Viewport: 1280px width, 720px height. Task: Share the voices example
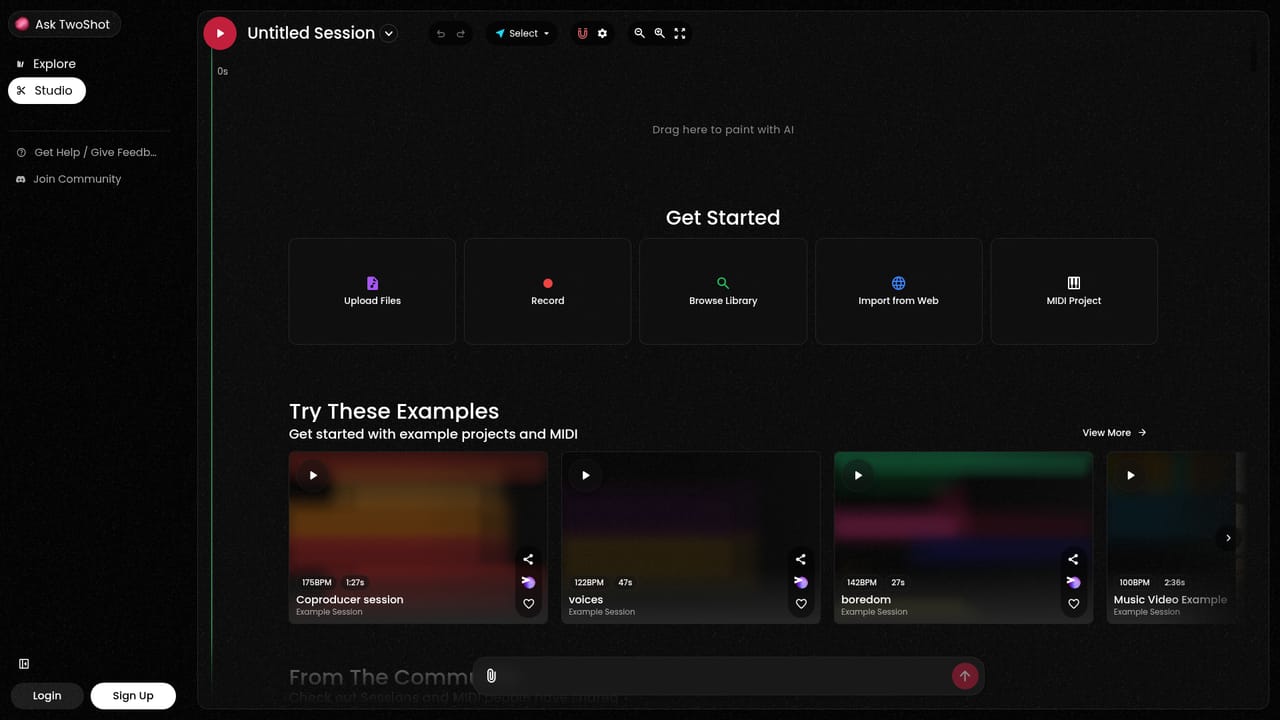click(801, 560)
